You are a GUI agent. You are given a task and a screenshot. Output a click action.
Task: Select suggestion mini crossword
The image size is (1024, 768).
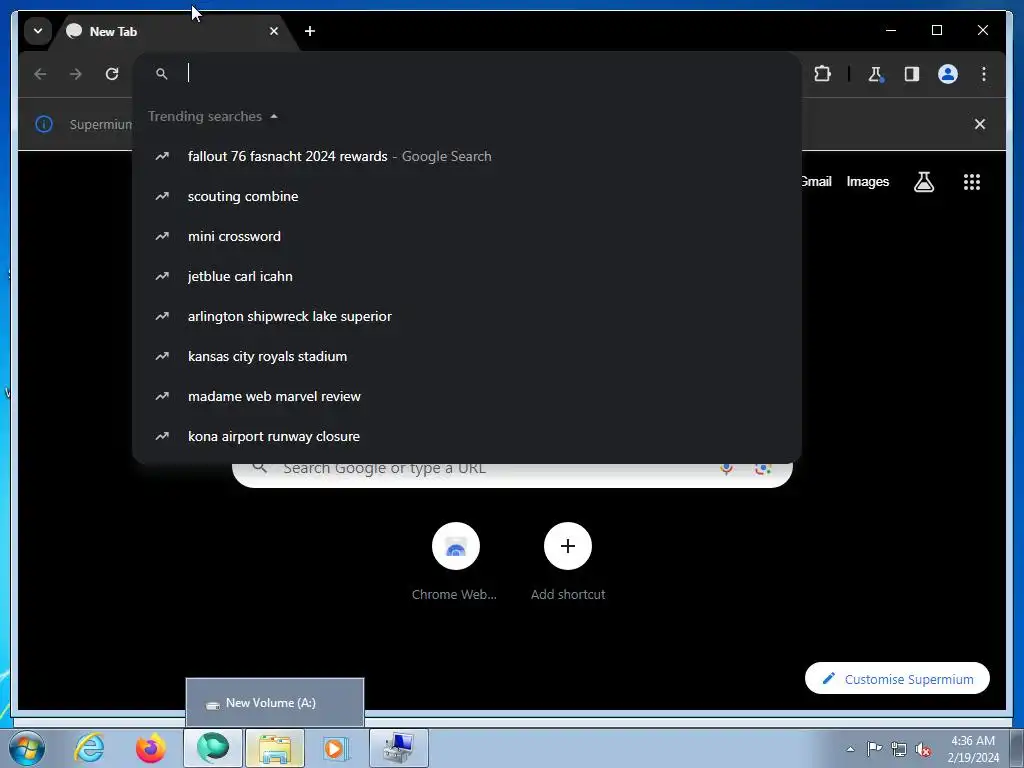[x=467, y=236]
